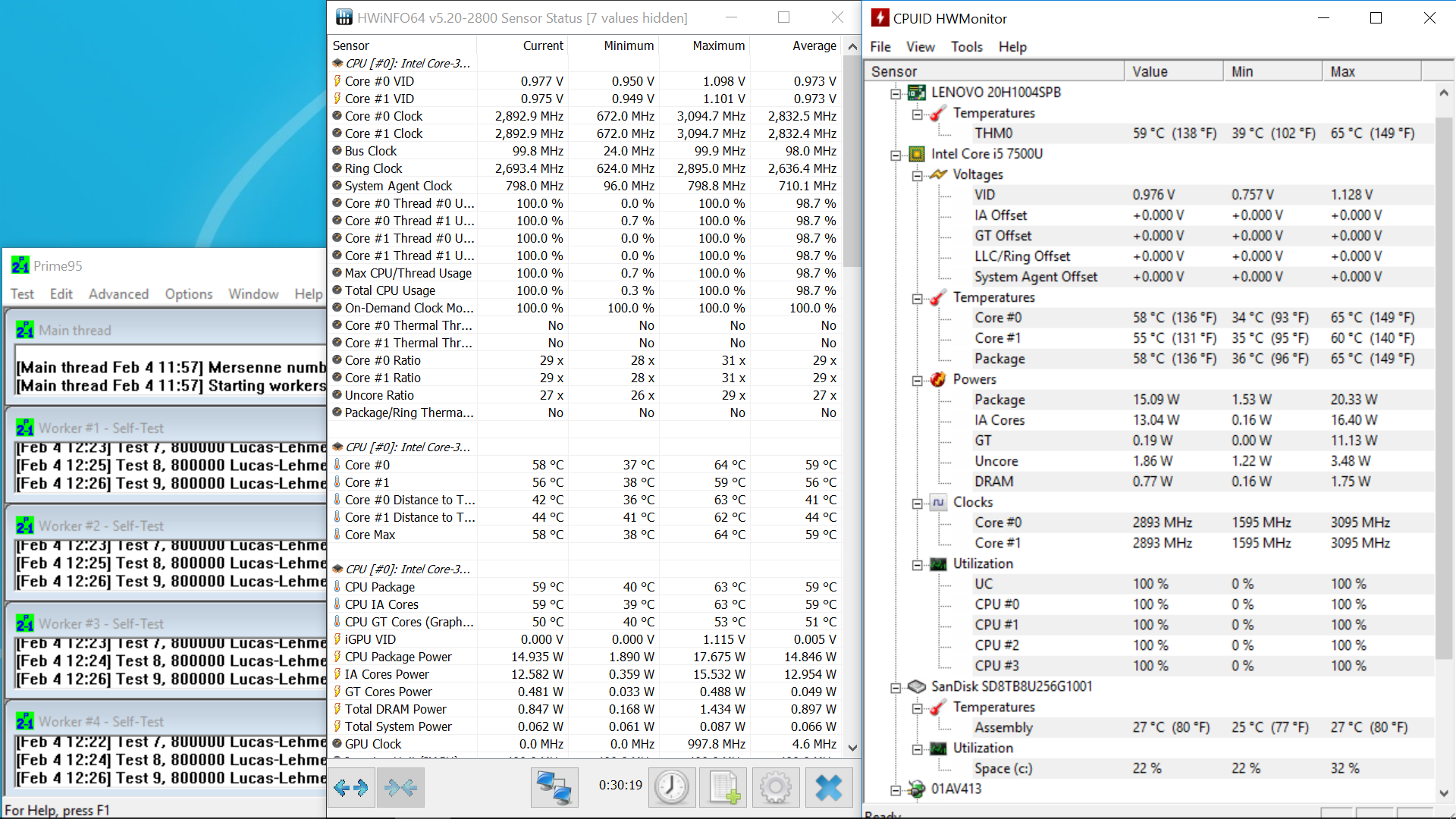Viewport: 1456px width, 819px height.
Task: Click the Powers flame icon in HWMonitor
Action: coord(938,379)
